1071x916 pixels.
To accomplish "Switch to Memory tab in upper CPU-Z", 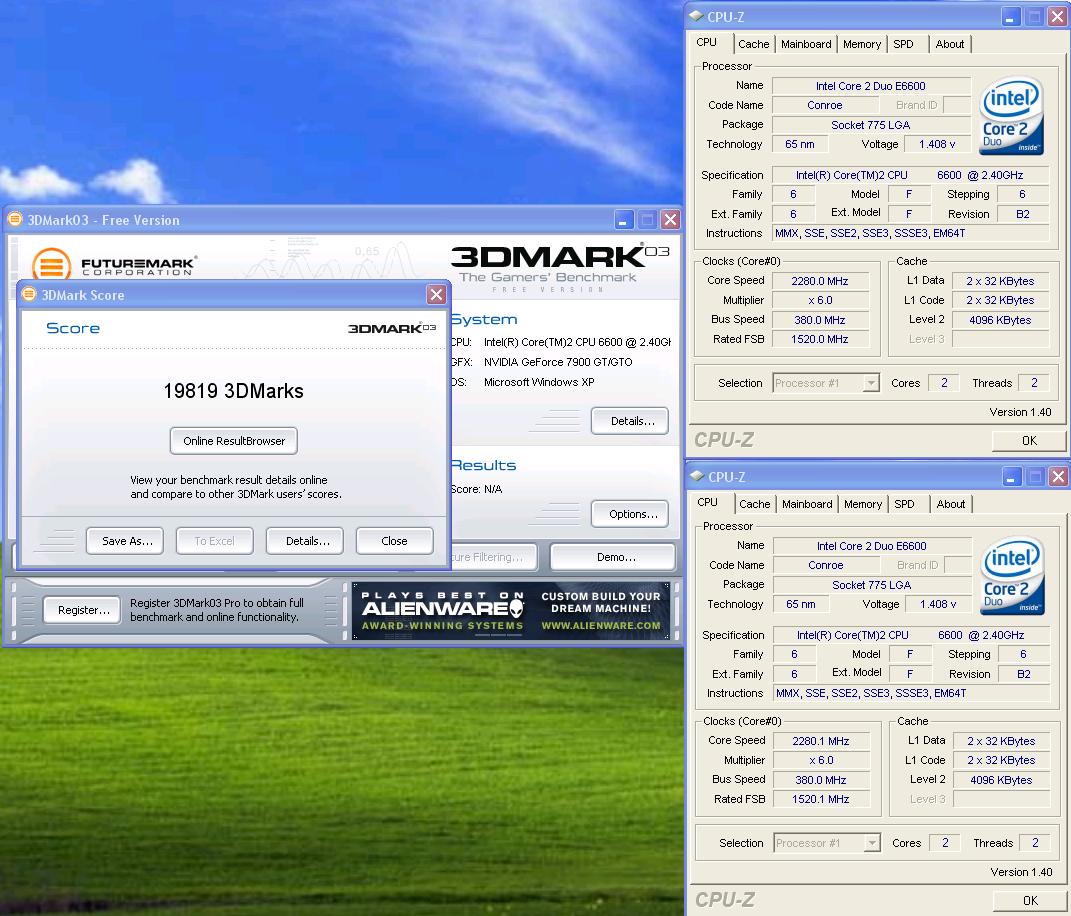I will click(862, 44).
